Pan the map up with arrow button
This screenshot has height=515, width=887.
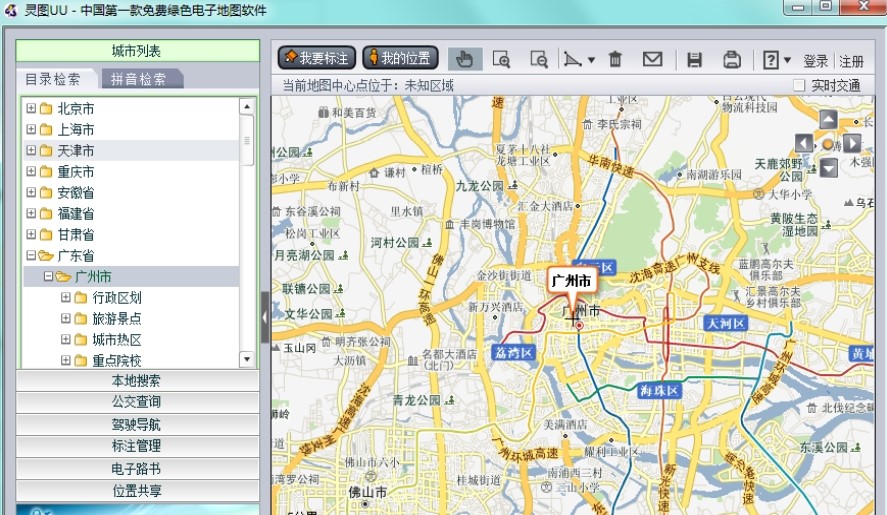(x=828, y=119)
